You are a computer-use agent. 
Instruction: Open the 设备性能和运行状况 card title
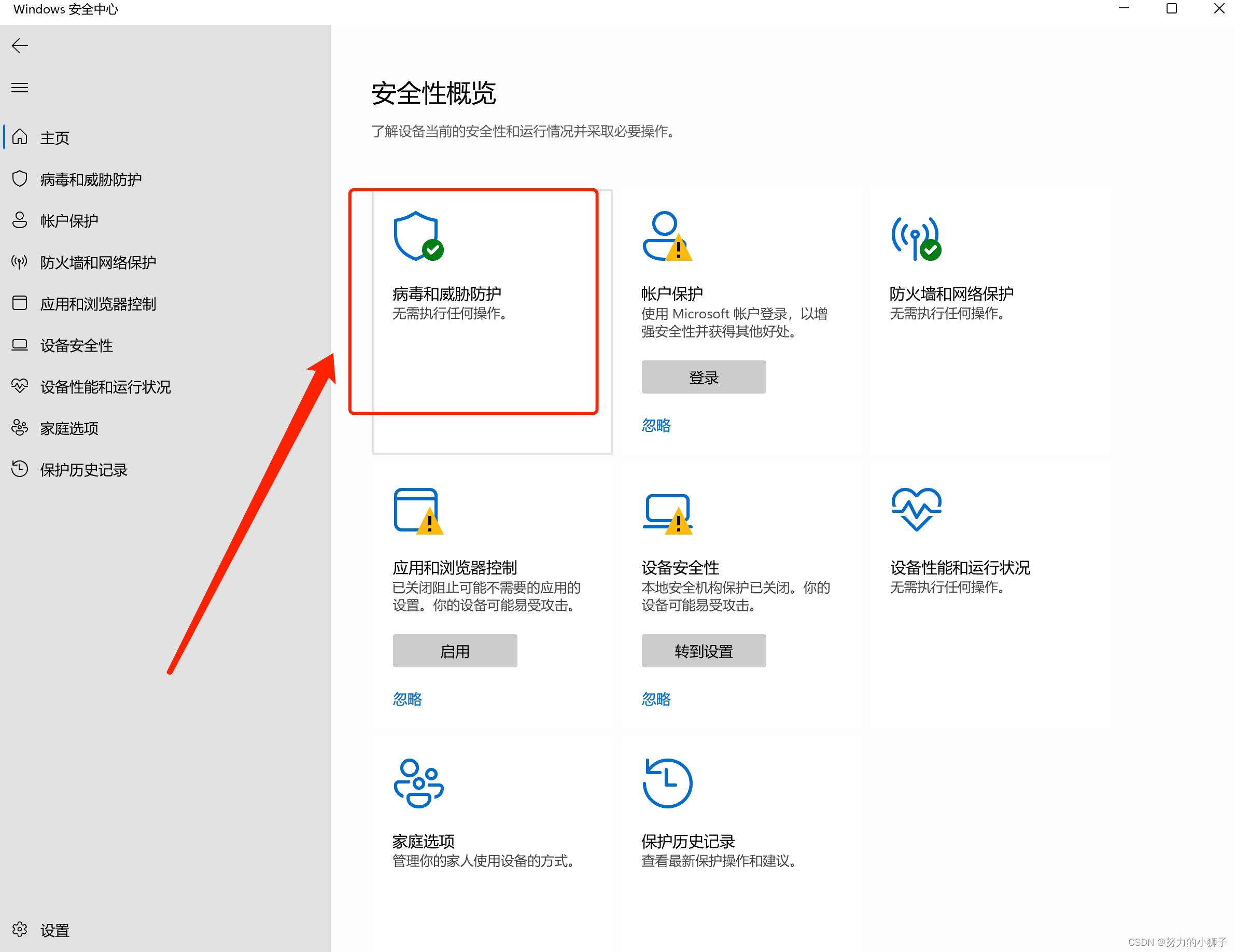(960, 567)
